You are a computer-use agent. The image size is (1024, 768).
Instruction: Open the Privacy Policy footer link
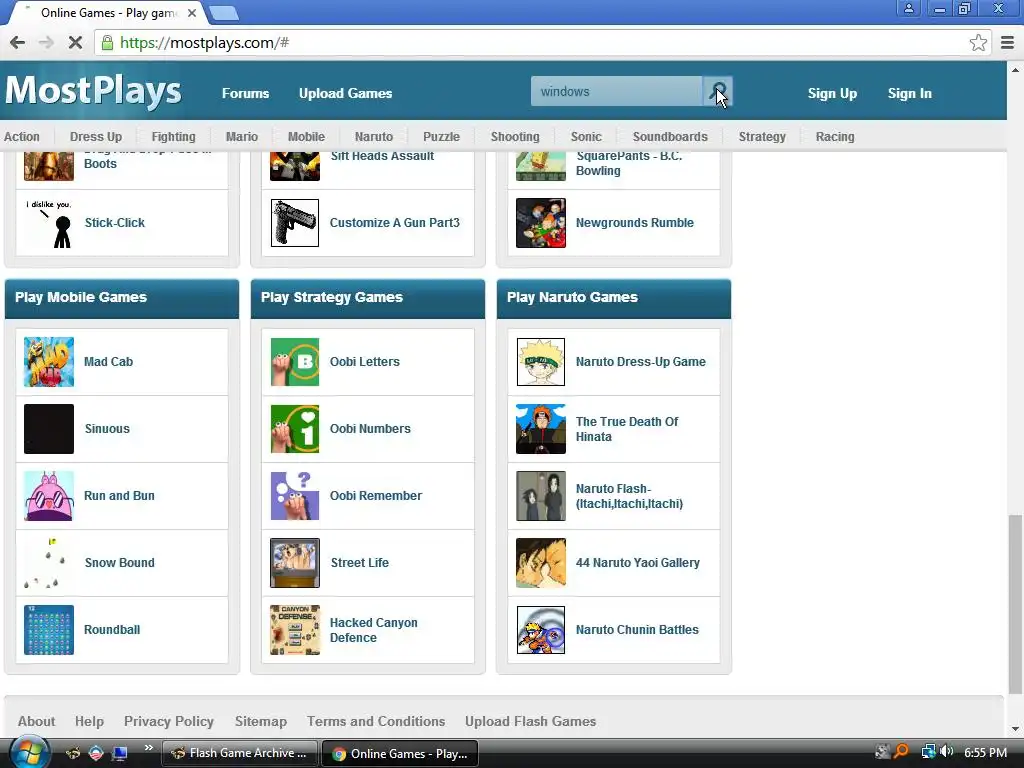coord(168,721)
